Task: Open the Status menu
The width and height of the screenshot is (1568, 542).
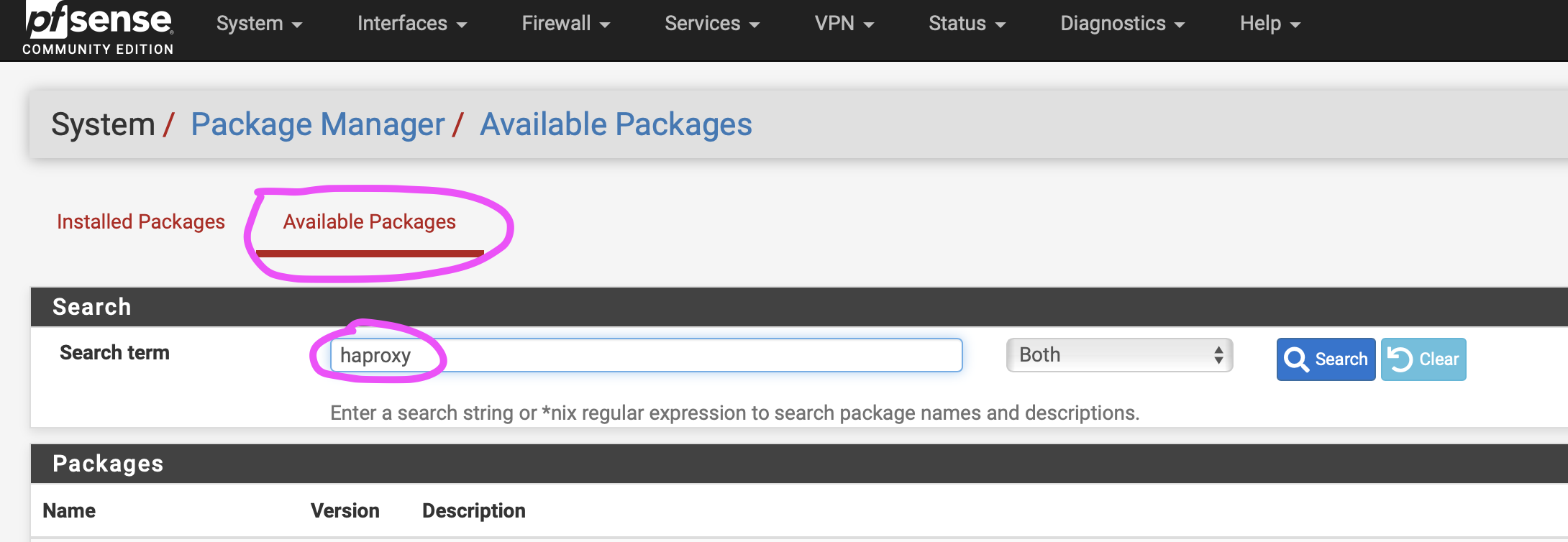Action: click(967, 24)
